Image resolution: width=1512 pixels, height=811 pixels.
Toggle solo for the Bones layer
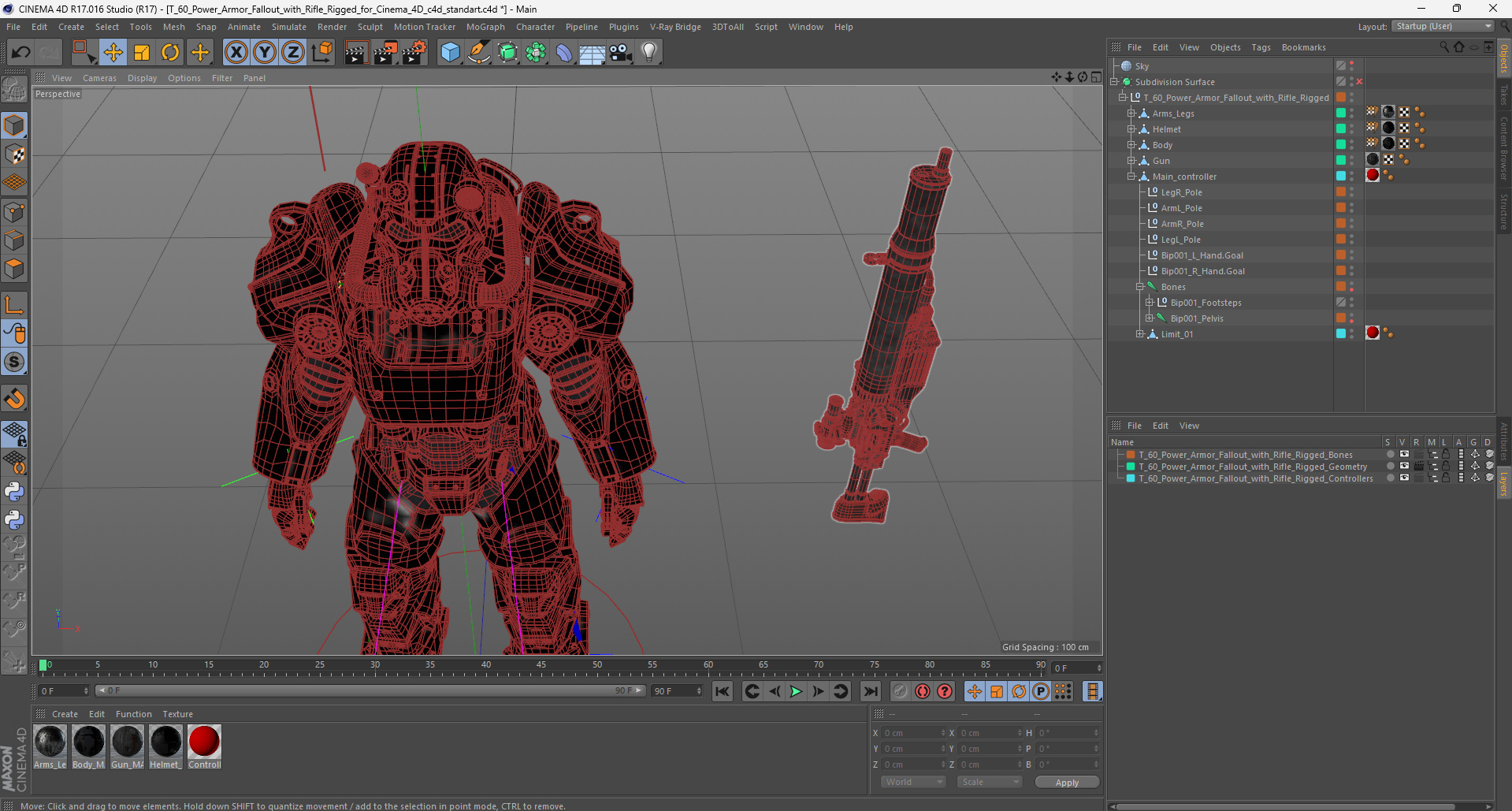click(x=1390, y=455)
